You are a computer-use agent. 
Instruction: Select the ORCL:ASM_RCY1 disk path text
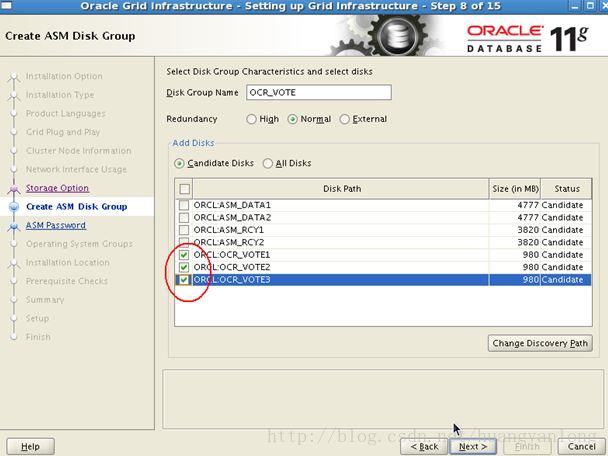click(228, 230)
